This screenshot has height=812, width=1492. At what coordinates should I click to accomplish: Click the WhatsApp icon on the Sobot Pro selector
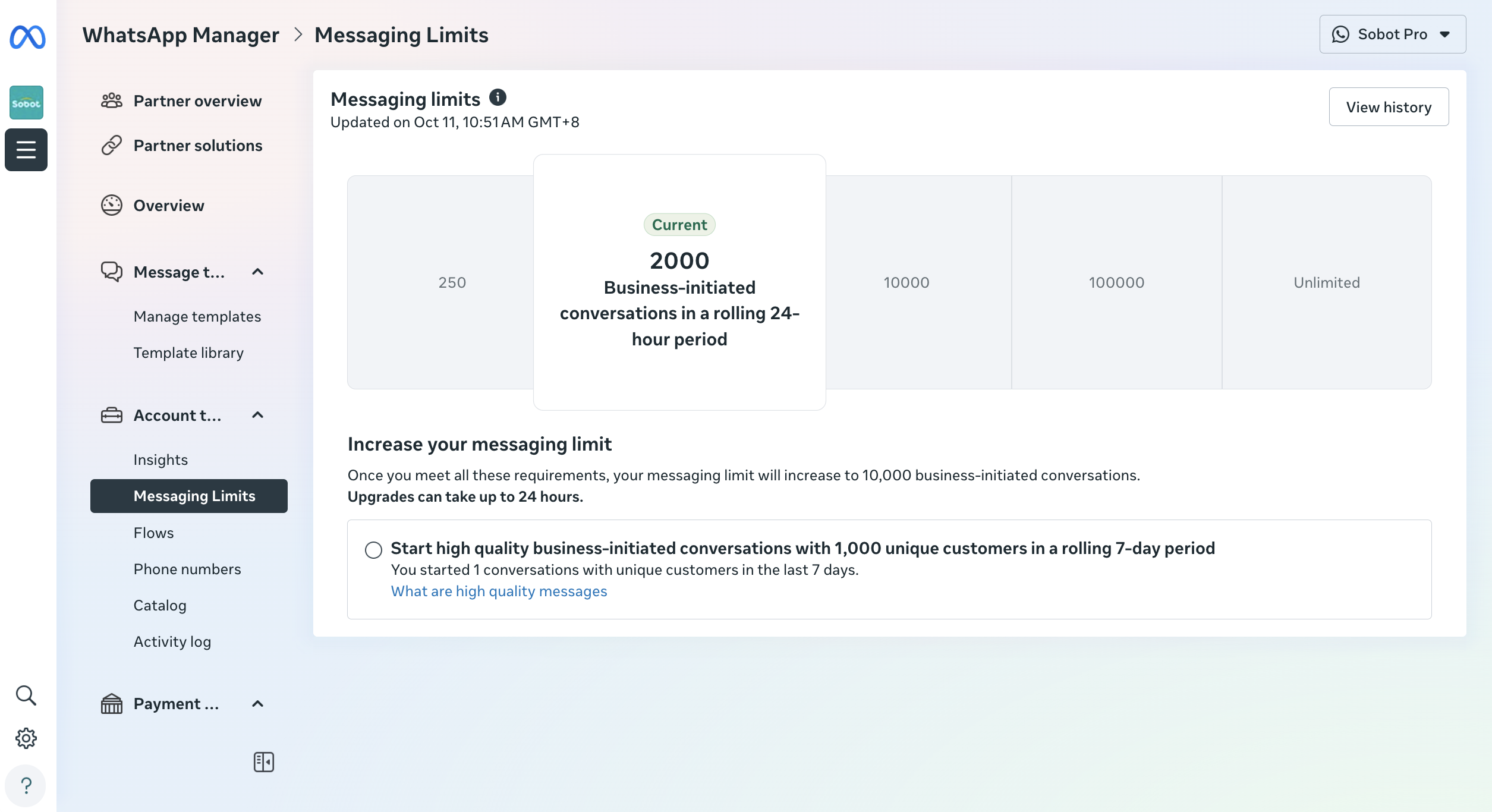(x=1340, y=34)
